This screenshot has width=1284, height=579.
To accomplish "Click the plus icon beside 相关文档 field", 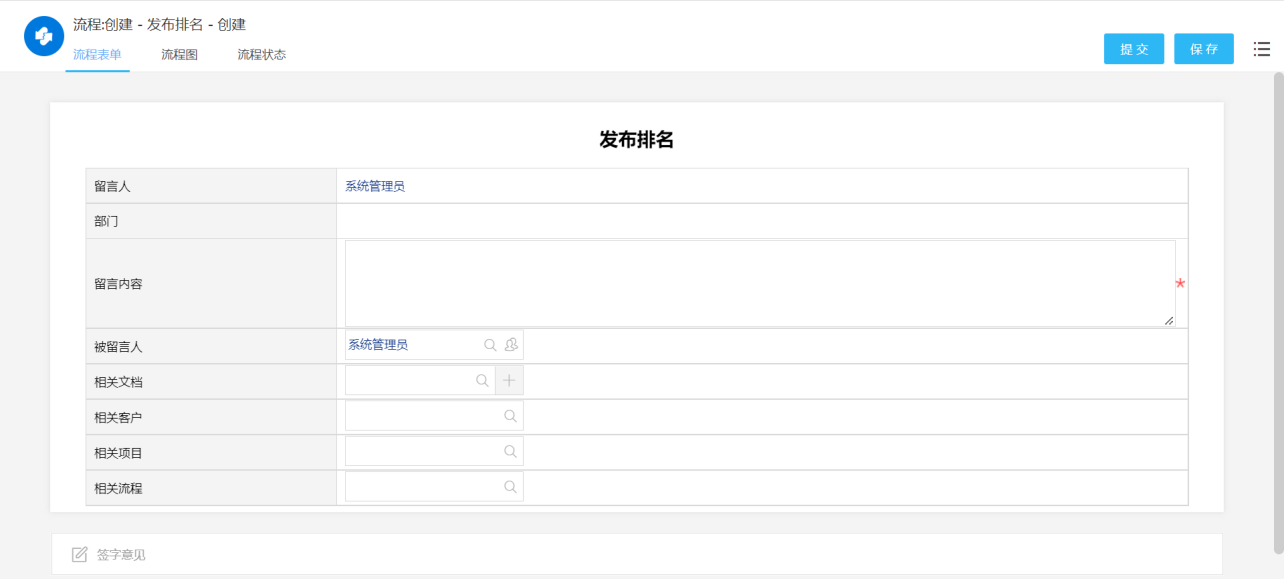I will (509, 380).
